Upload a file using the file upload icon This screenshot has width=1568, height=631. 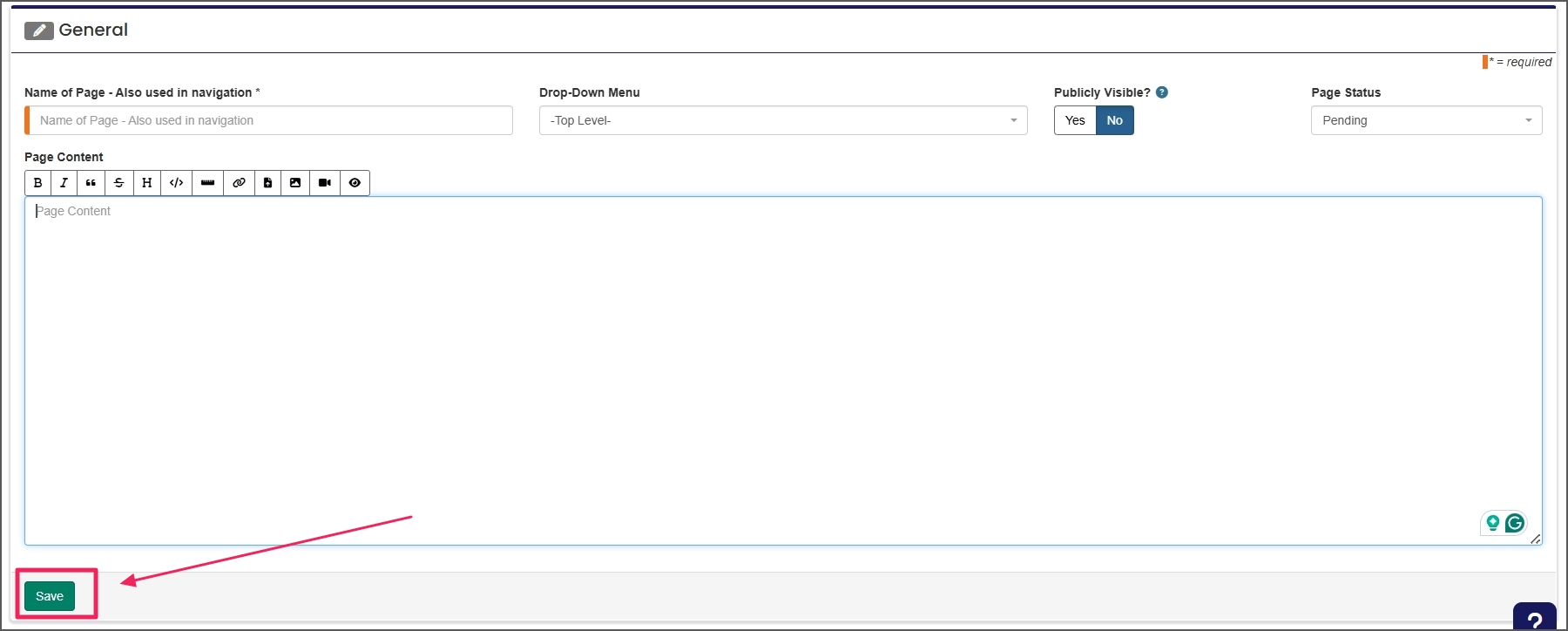coord(267,183)
